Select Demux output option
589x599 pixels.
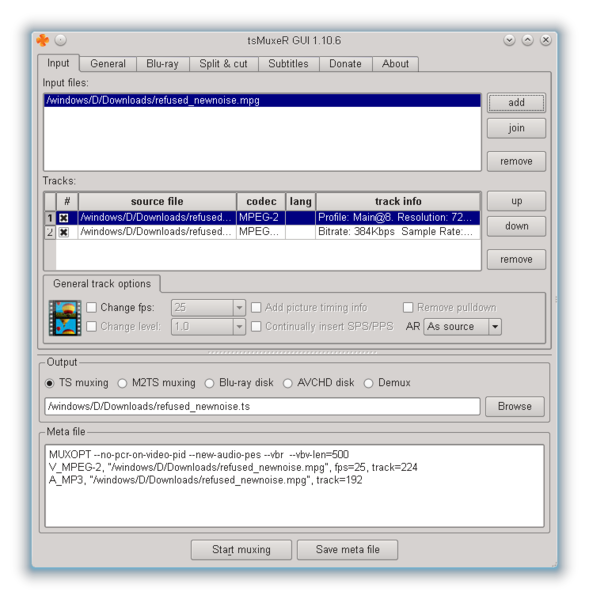[x=368, y=383]
